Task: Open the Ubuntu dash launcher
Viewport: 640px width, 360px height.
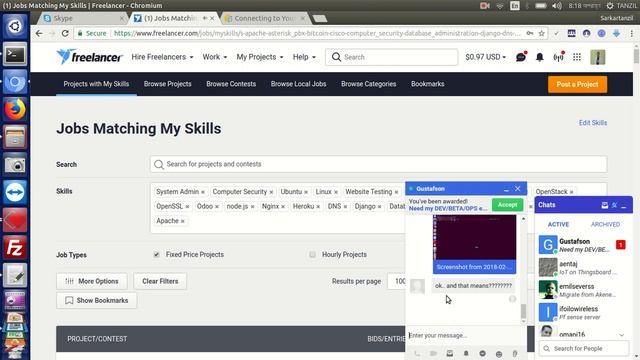Action: click(15, 27)
